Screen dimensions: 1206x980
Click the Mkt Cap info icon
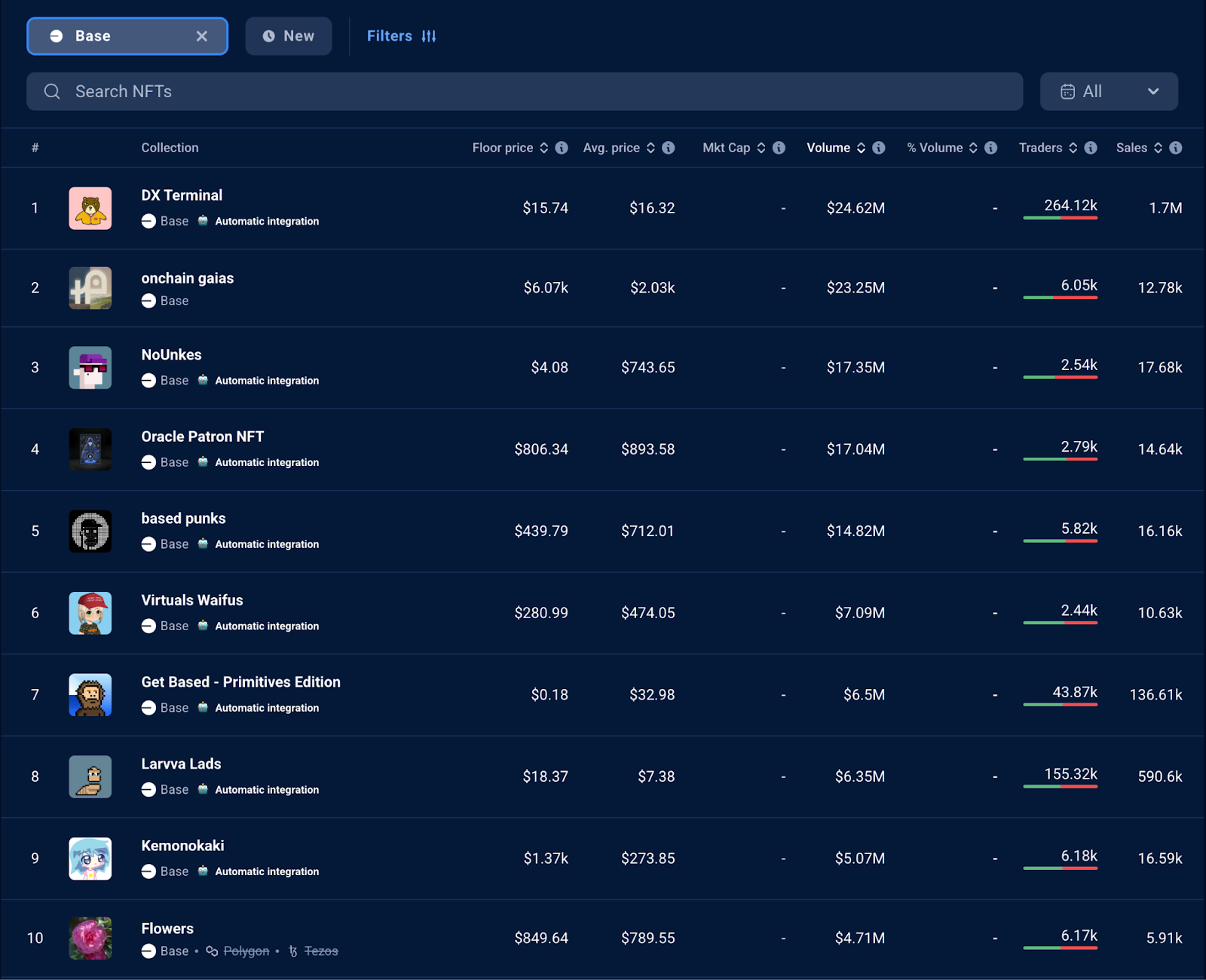click(x=779, y=148)
